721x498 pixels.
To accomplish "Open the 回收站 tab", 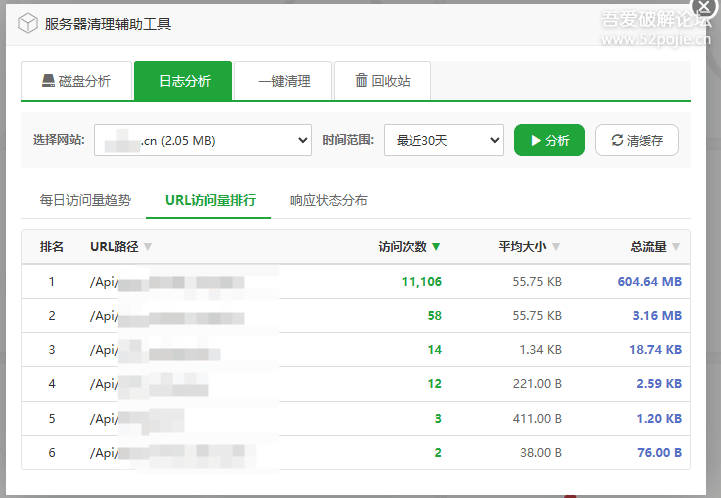I will (x=382, y=81).
